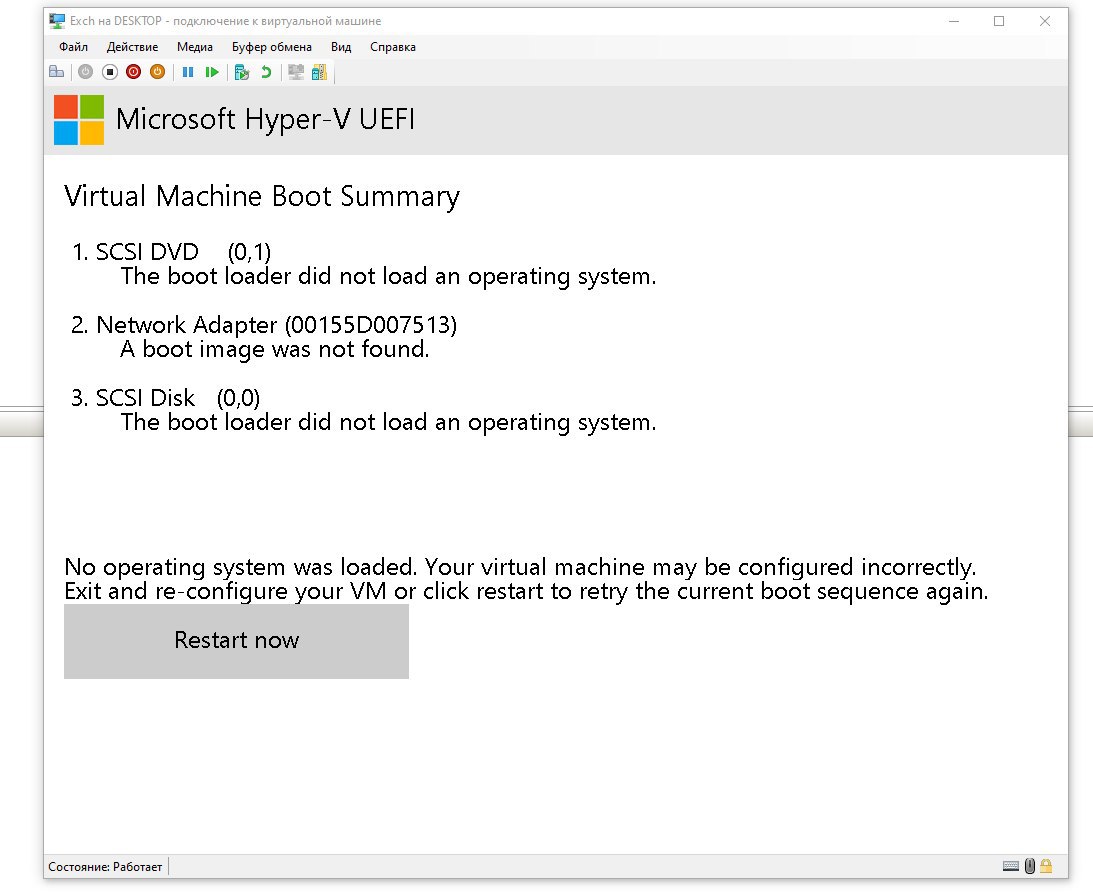Click the keyboard status icon

tap(1011, 866)
